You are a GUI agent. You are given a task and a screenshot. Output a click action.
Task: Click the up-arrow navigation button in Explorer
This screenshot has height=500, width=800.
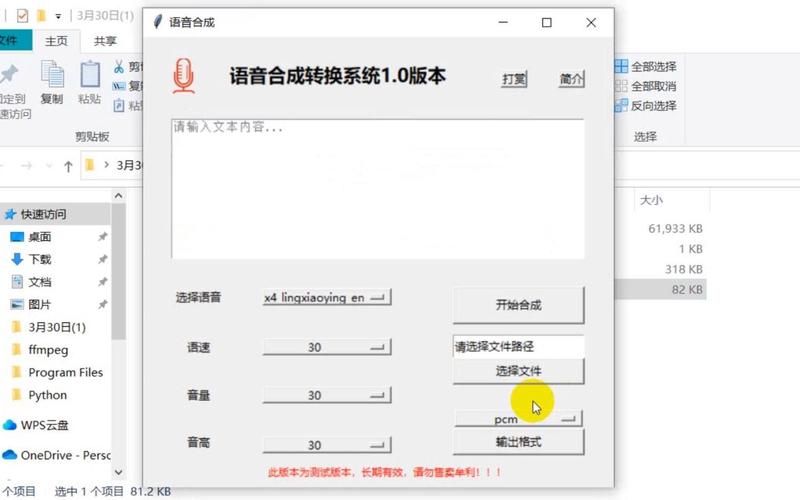68,166
